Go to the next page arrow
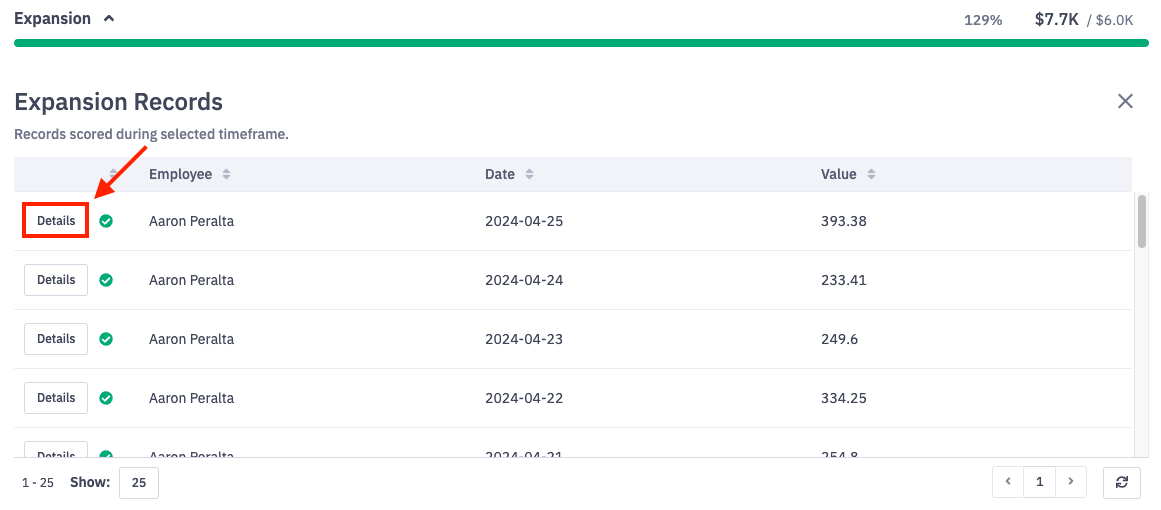Image resolution: width=1161 pixels, height=510 pixels. 1071,482
